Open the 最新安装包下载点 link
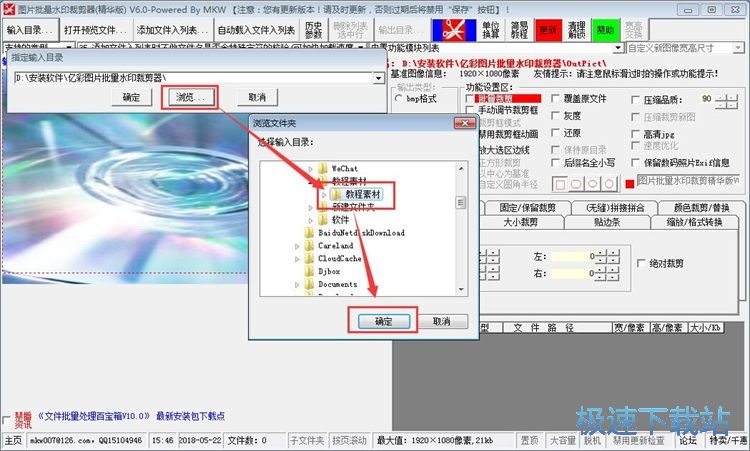This screenshot has width=750, height=451. tap(190, 416)
